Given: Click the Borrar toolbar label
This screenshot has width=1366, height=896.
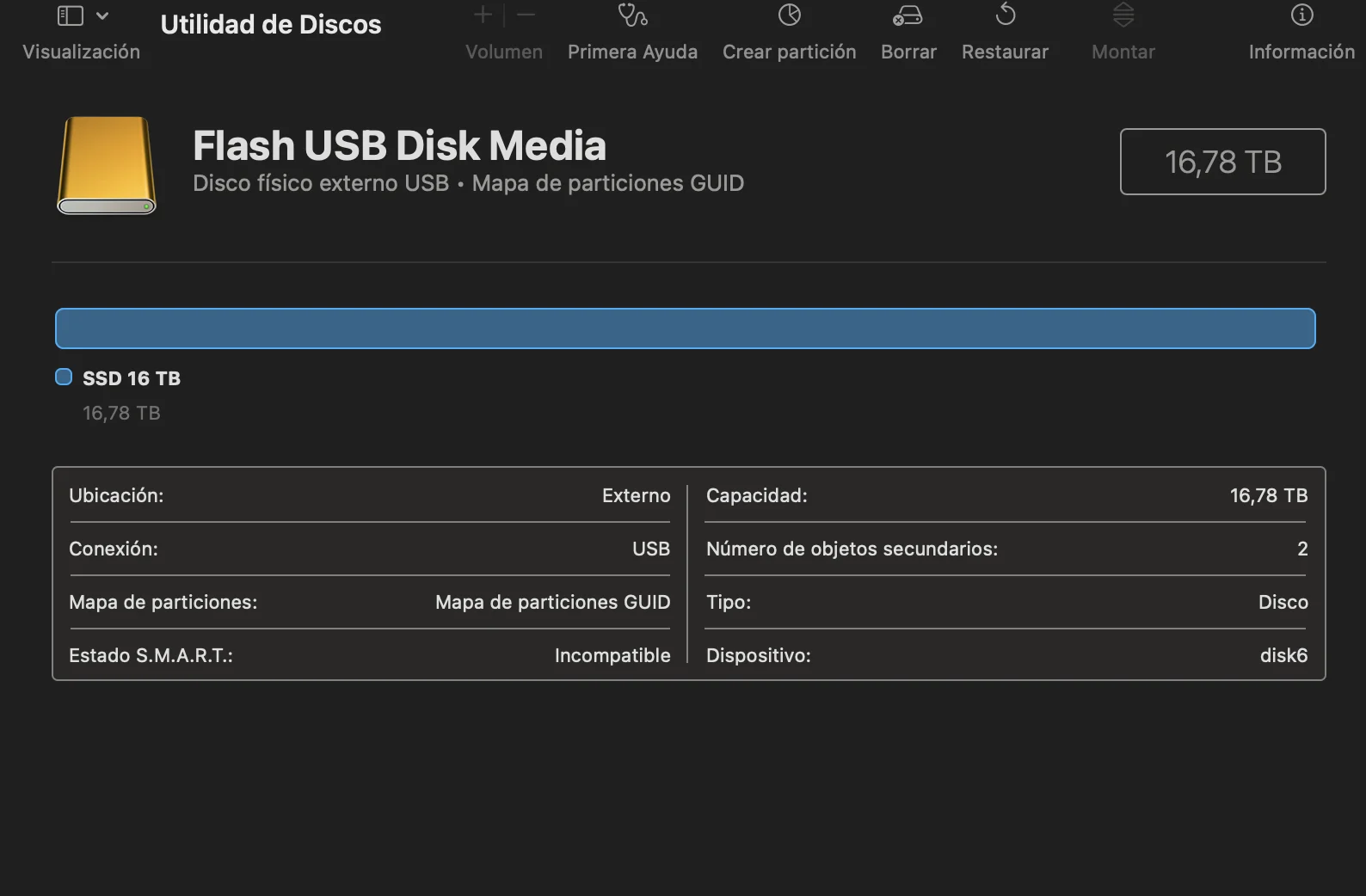Looking at the screenshot, I should [908, 52].
